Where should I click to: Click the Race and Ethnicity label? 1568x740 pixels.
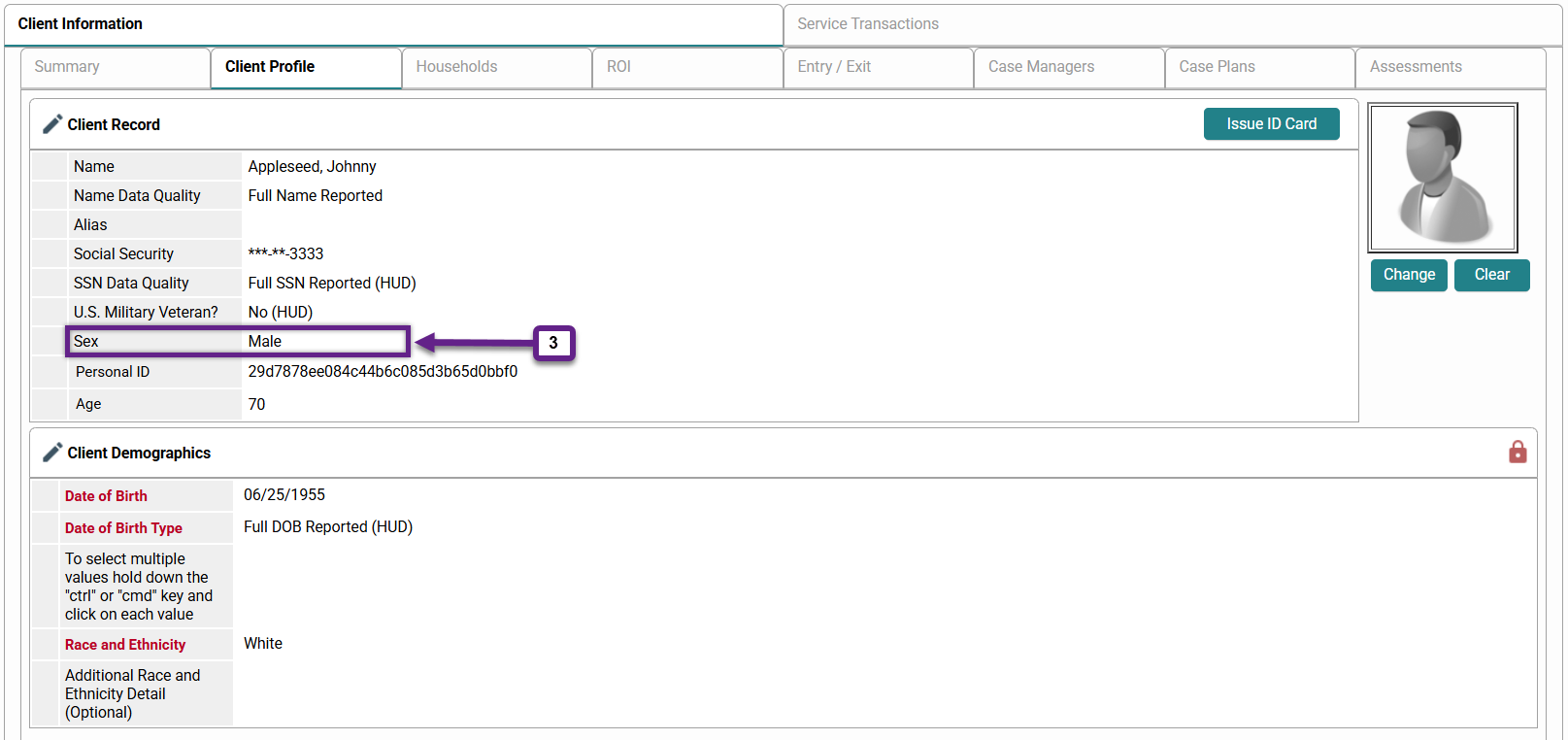pyautogui.click(x=125, y=645)
